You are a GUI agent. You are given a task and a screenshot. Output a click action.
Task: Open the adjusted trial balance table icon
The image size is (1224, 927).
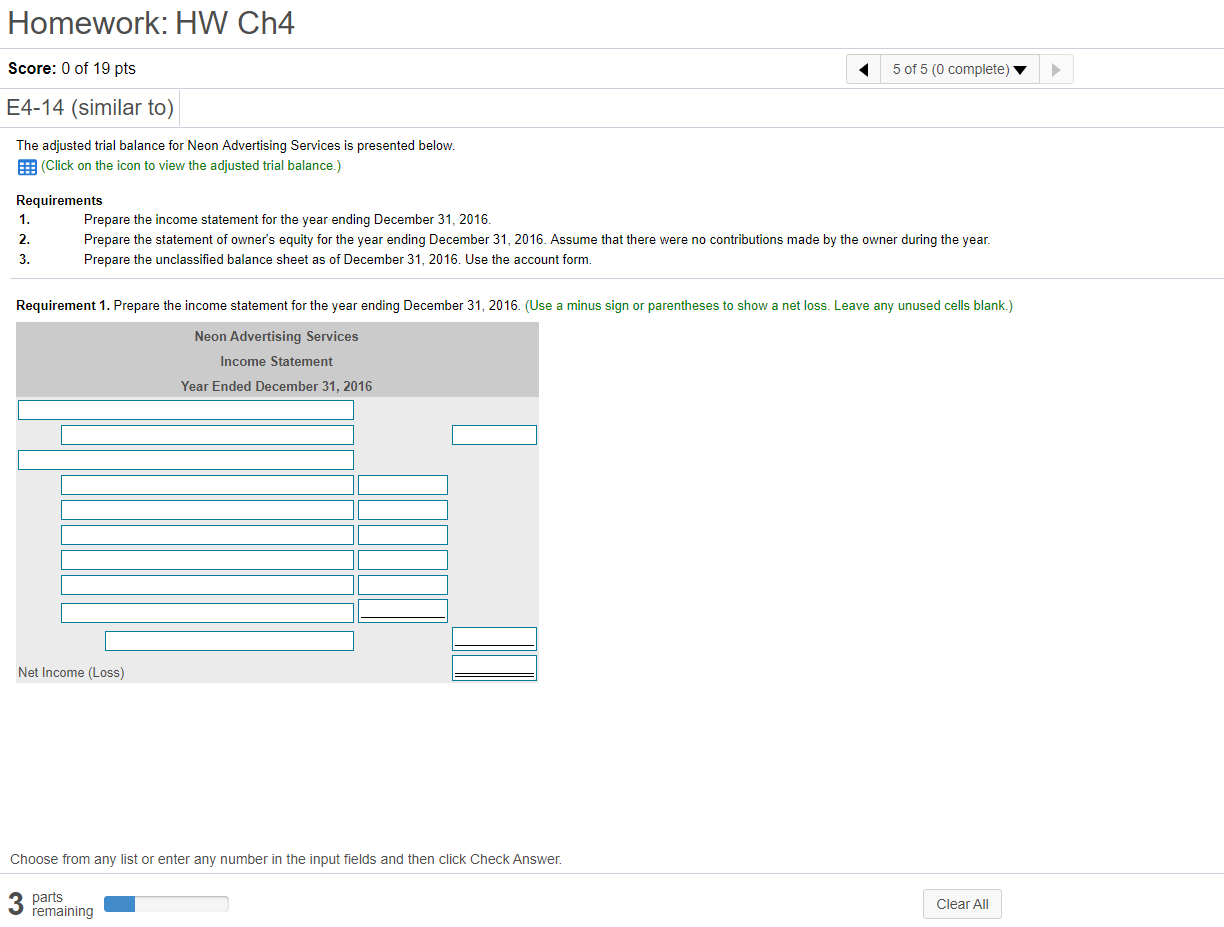[26, 166]
